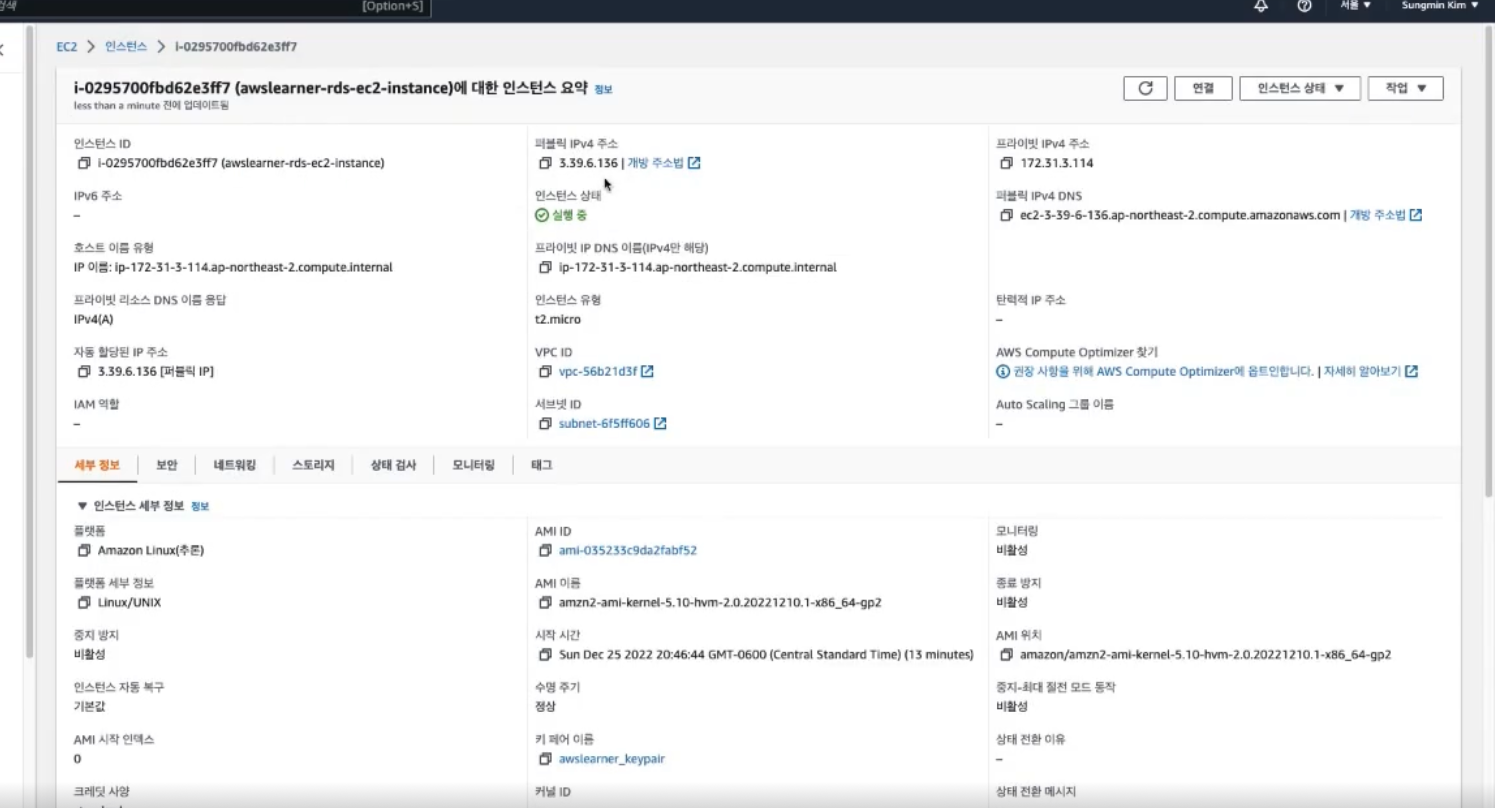Open the ami-035233c9da2fabf52 link

click(628, 550)
